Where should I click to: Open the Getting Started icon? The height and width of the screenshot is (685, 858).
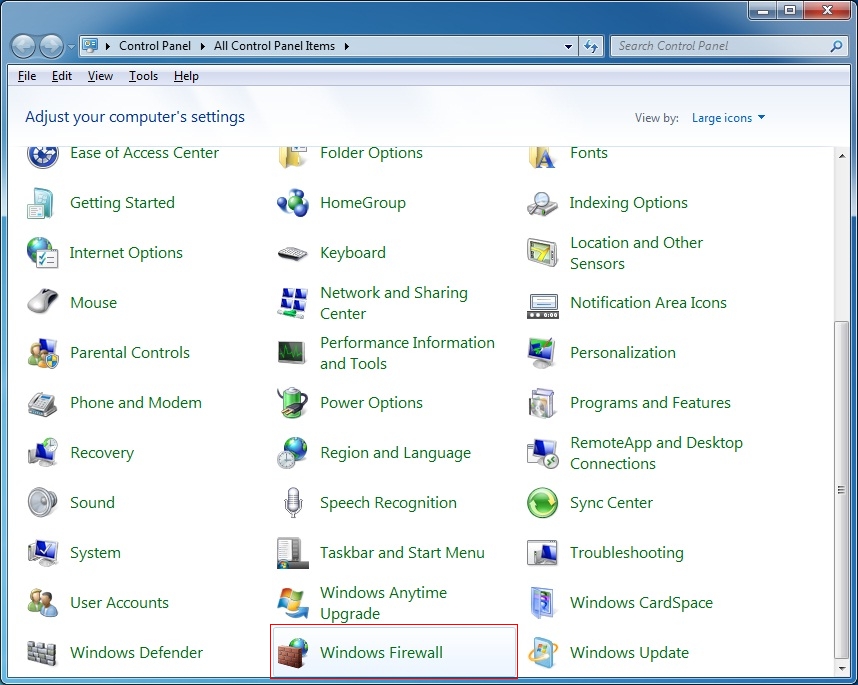click(x=42, y=203)
